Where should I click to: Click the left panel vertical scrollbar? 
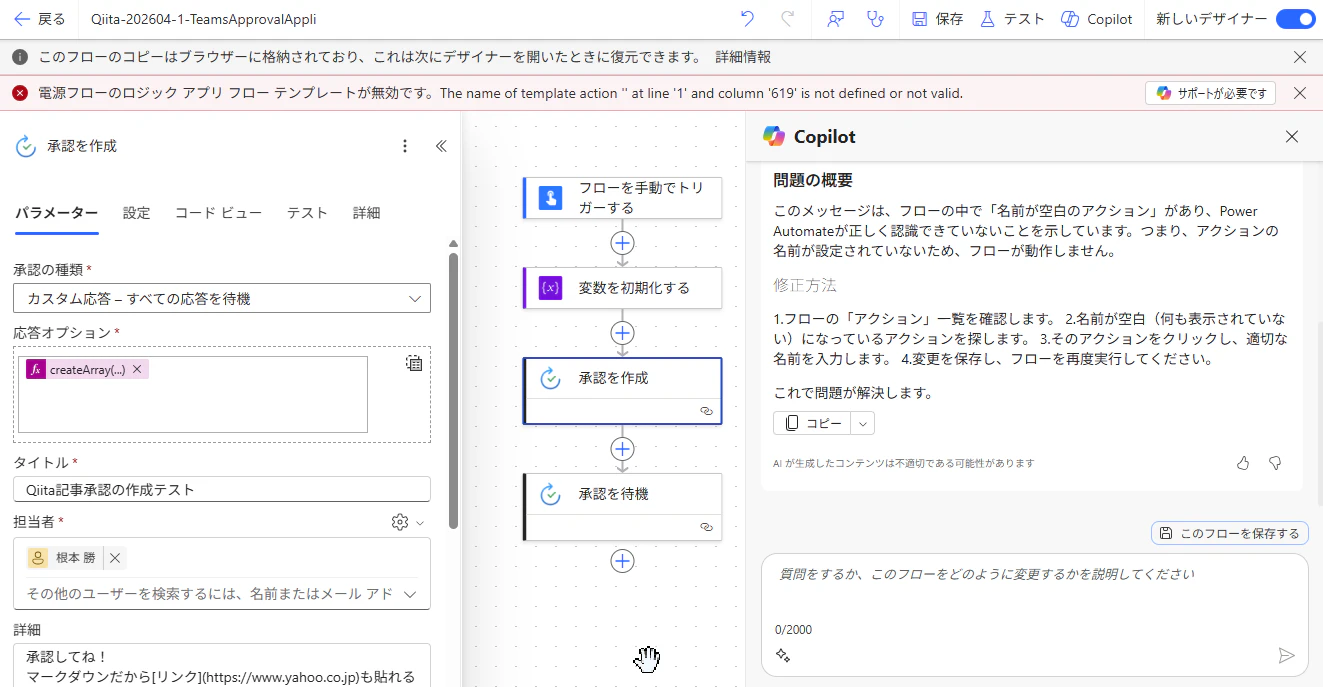click(453, 390)
